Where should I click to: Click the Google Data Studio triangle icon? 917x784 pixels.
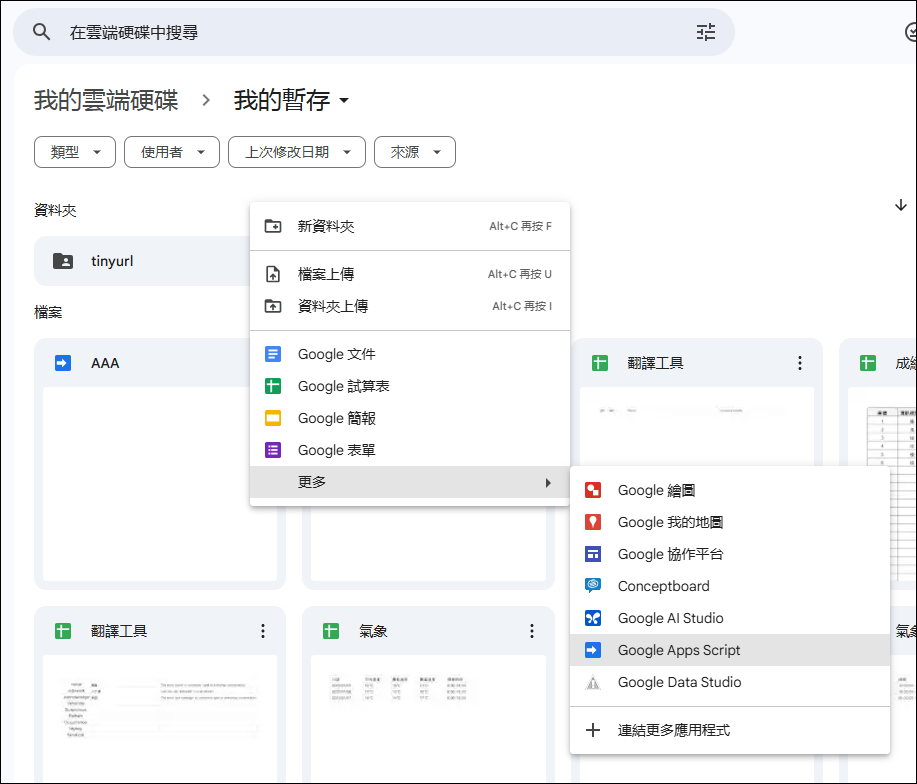[x=593, y=682]
